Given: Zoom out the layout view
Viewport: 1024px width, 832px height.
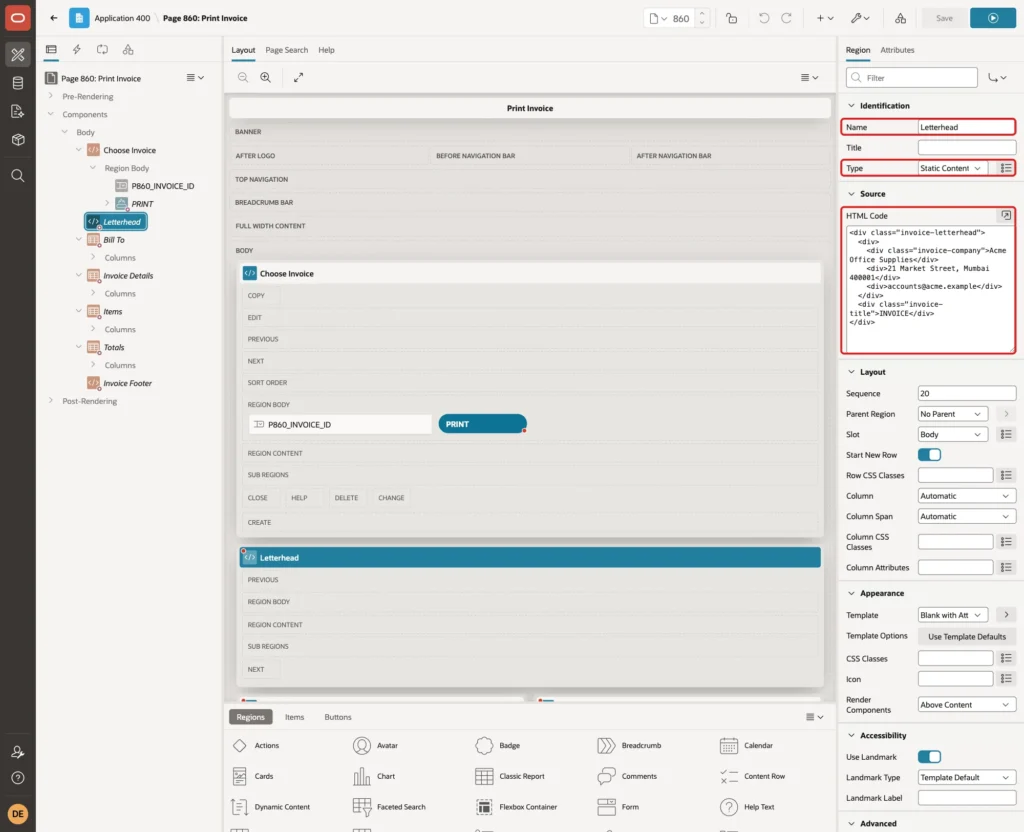Looking at the screenshot, I should [x=243, y=77].
